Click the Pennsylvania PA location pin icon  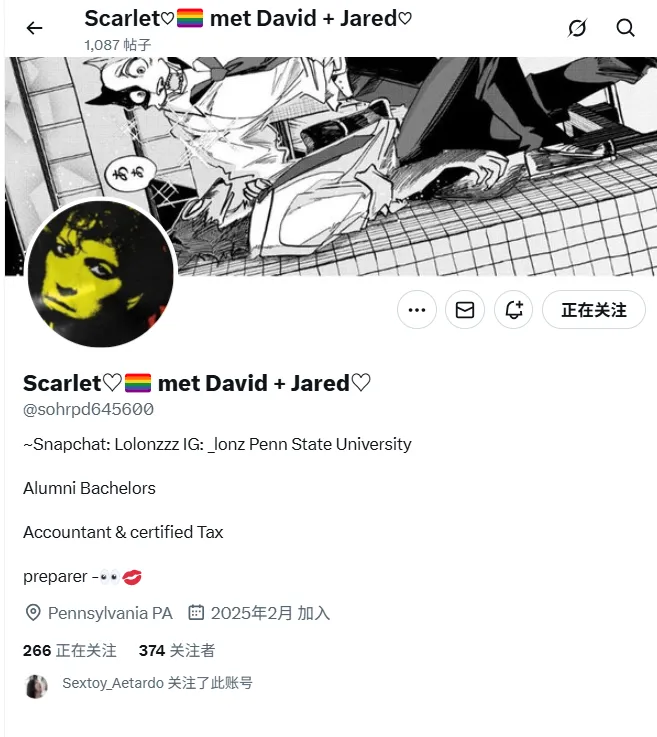(x=33, y=613)
